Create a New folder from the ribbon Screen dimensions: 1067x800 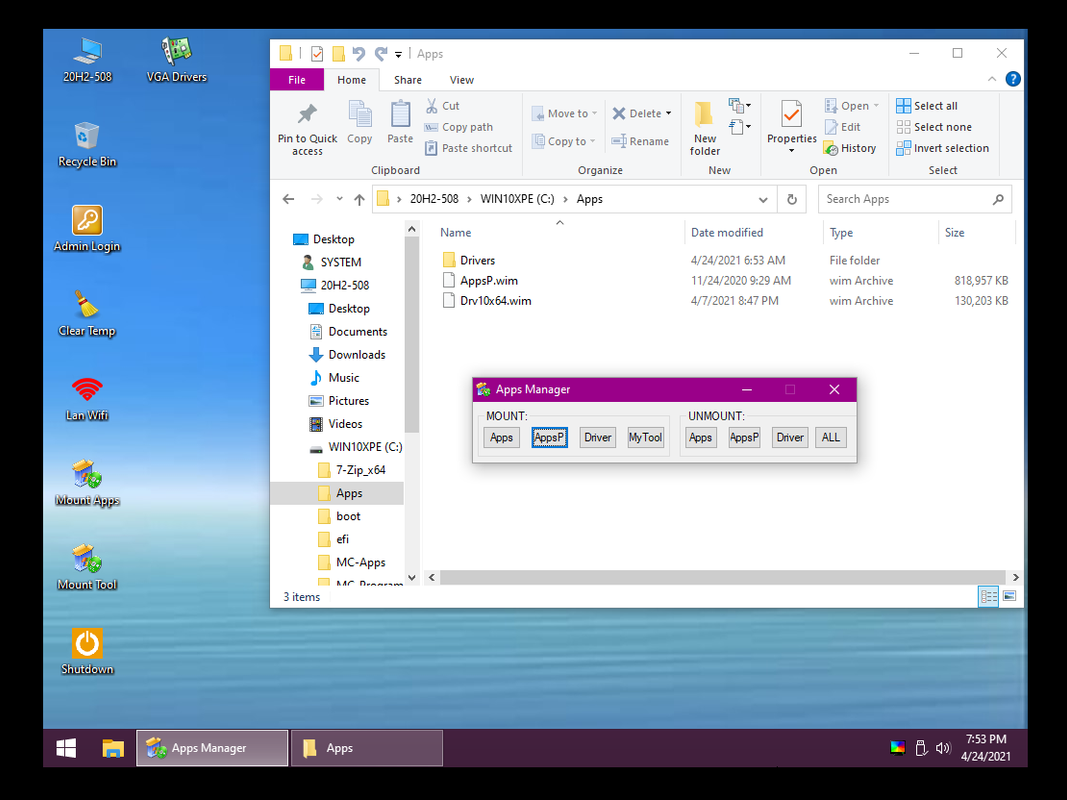704,129
